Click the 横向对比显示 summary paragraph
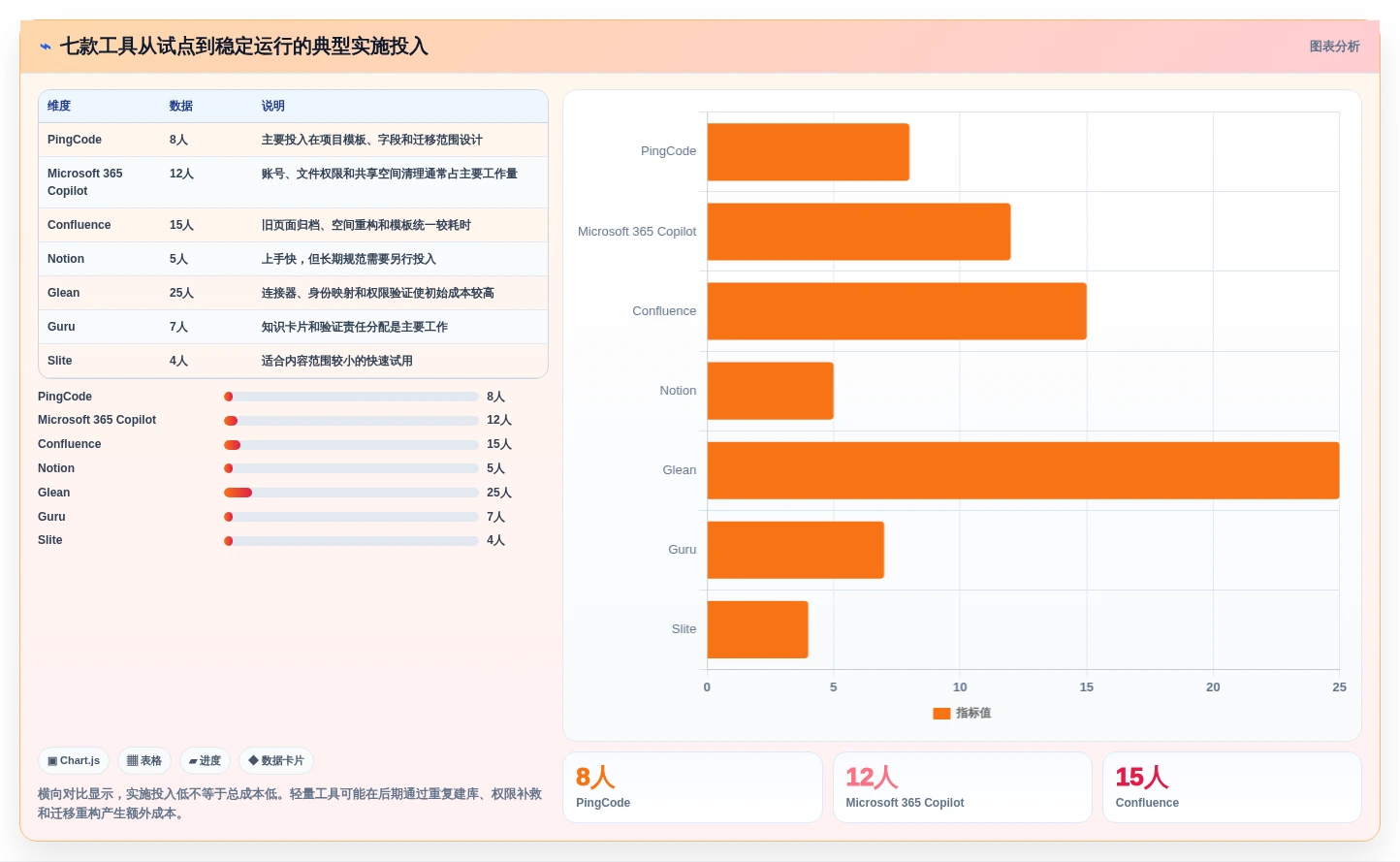Screen dimensions: 1400x862 290,804
